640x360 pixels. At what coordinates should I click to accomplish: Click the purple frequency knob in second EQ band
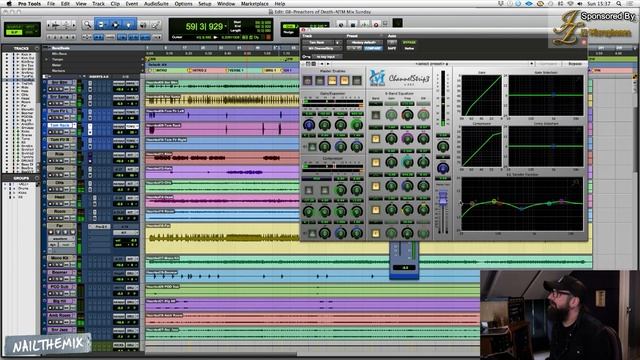[x=407, y=139]
